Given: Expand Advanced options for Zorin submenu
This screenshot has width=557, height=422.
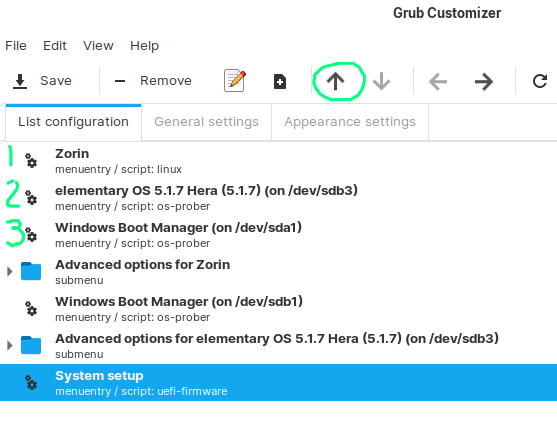Looking at the screenshot, I should click(x=10, y=271).
